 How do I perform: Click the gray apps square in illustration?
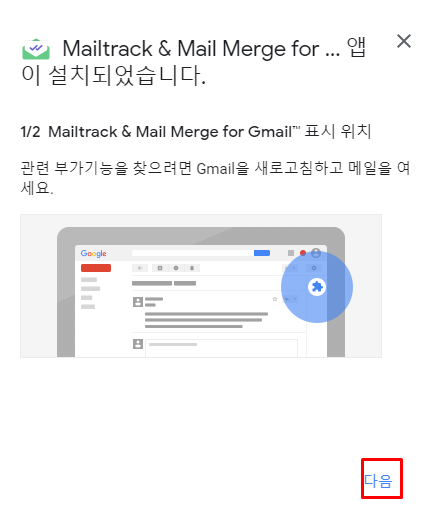291,253
